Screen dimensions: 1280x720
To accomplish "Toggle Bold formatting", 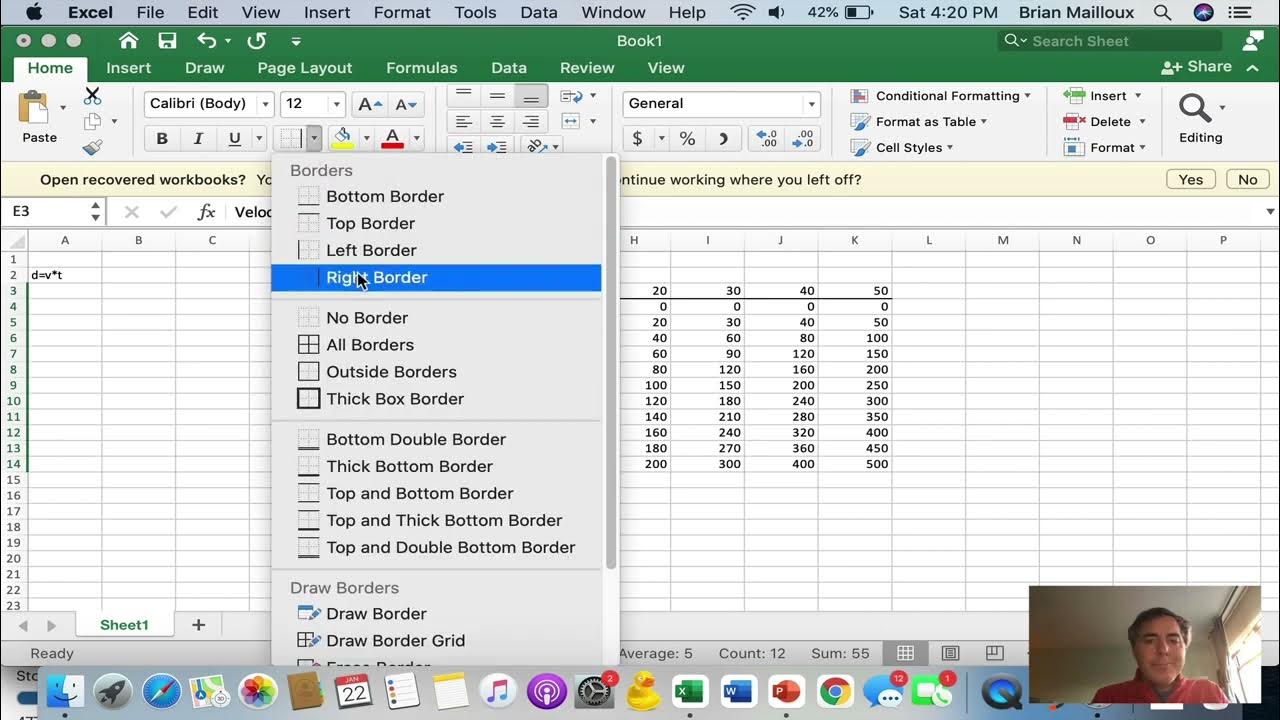I will point(162,139).
